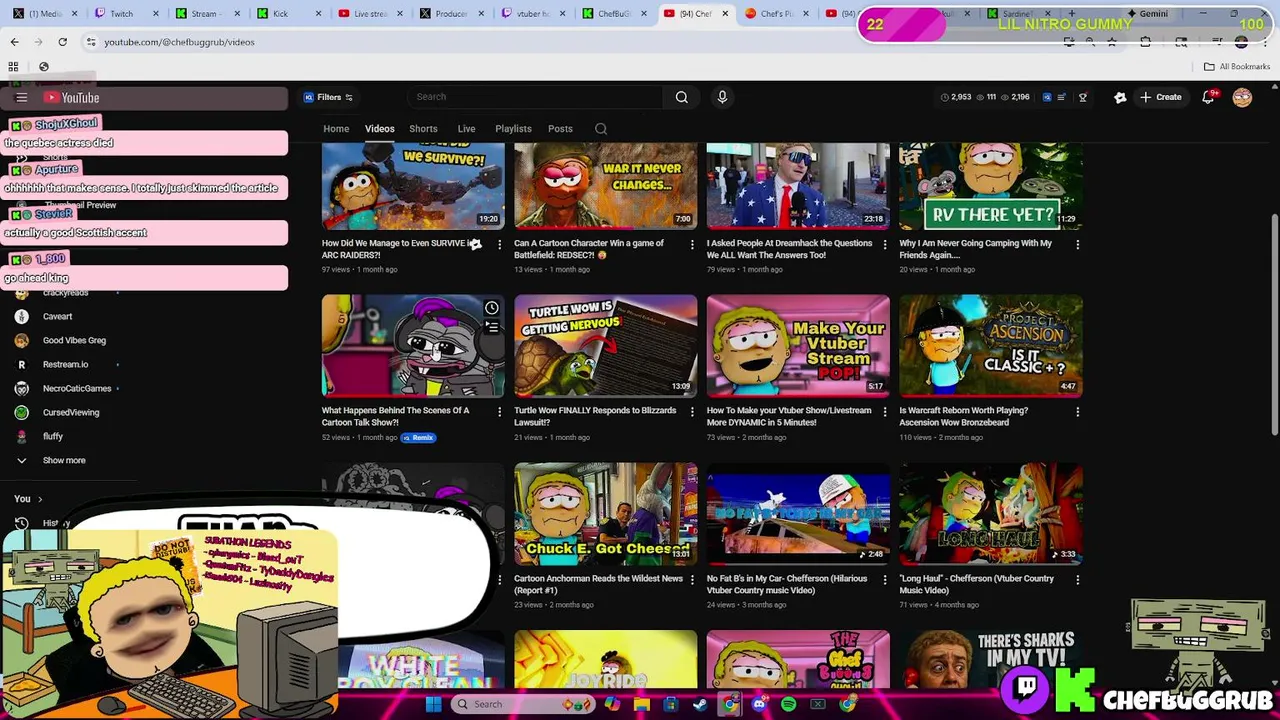Switch to the Live tab
The height and width of the screenshot is (720, 1280).
tap(466, 129)
